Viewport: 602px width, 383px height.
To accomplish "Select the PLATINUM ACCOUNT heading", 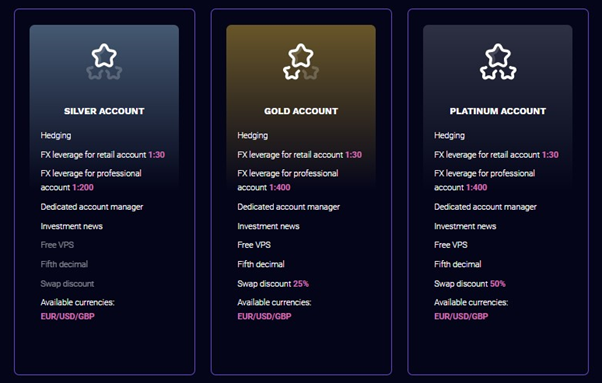I will [498, 111].
